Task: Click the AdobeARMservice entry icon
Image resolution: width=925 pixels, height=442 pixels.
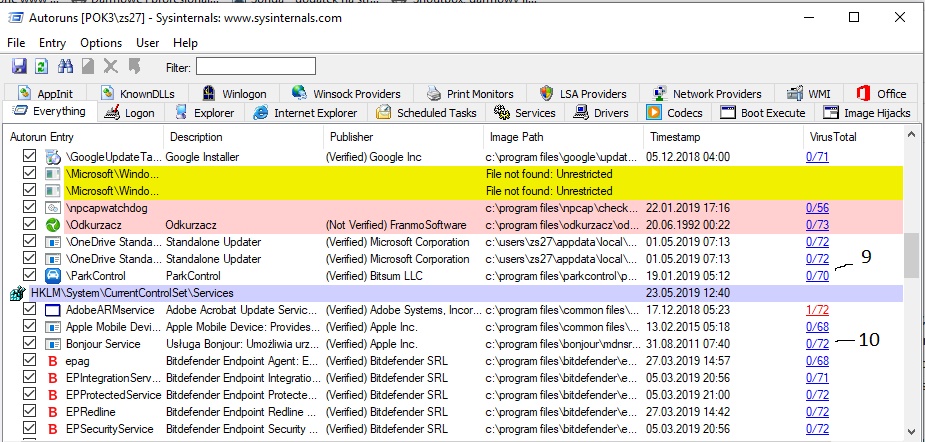Action: (53, 310)
